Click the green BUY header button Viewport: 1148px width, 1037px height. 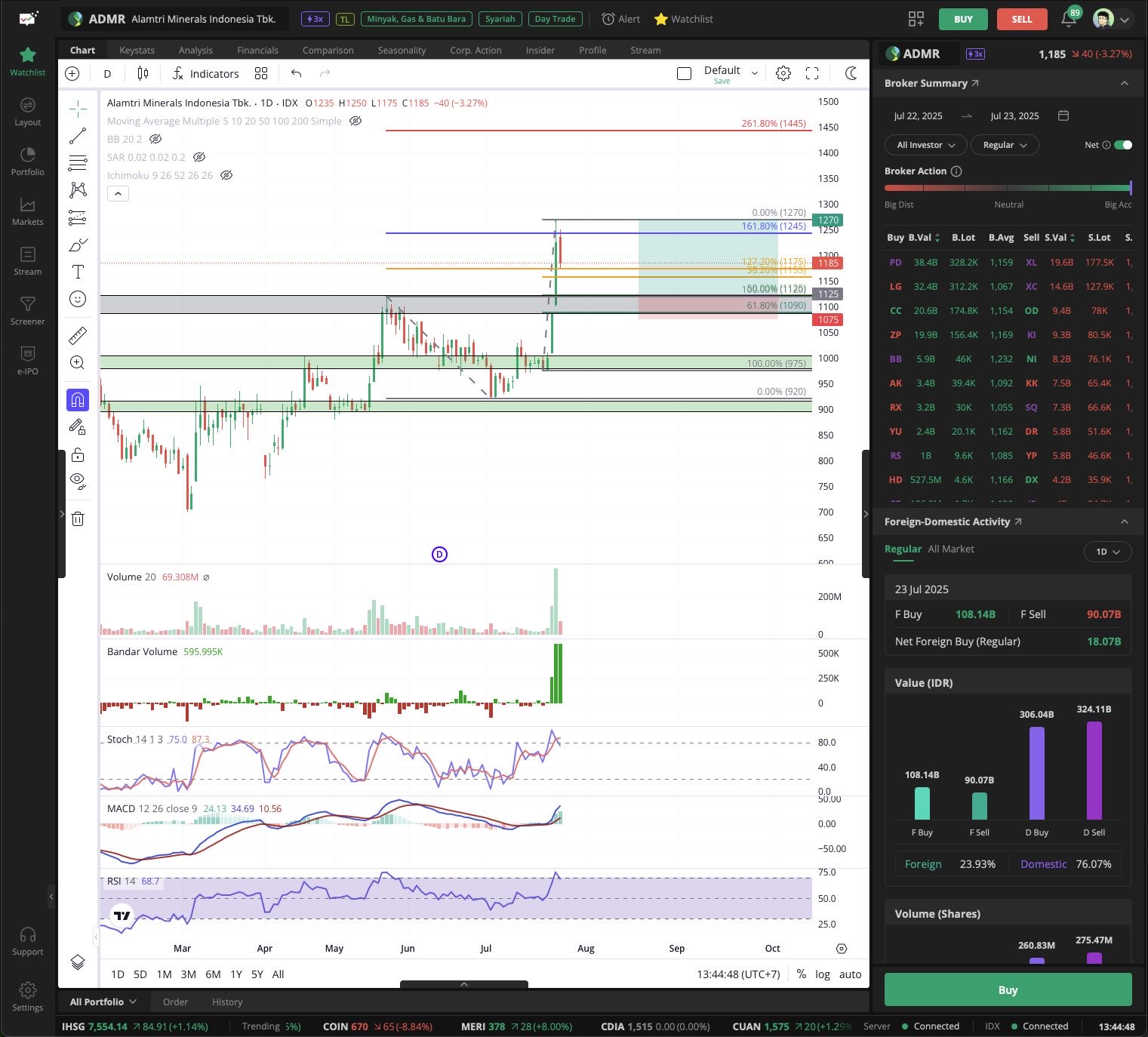click(963, 19)
